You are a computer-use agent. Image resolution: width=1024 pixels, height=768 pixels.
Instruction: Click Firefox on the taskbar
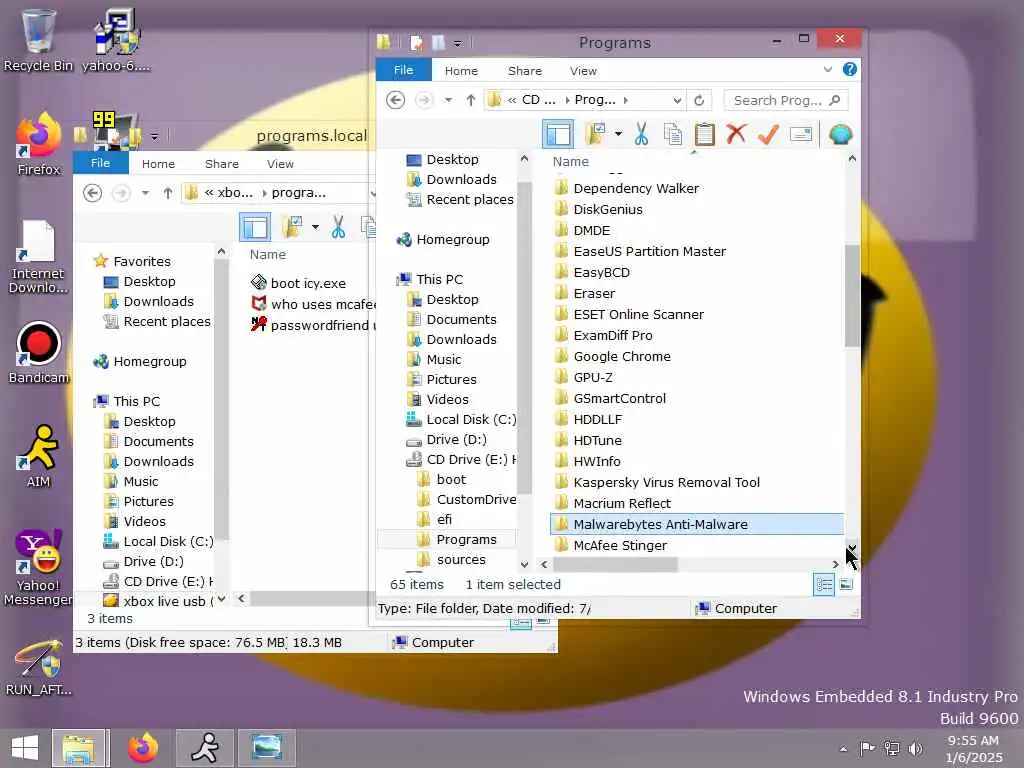[142, 748]
